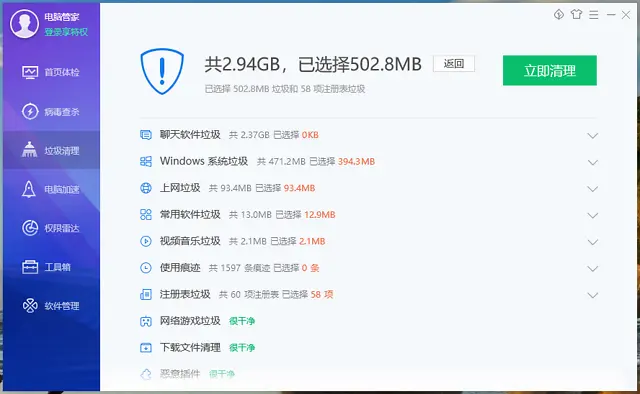Expand the 常用软件垃圾 chevron
Image resolution: width=640 pixels, height=394 pixels.
tap(592, 215)
